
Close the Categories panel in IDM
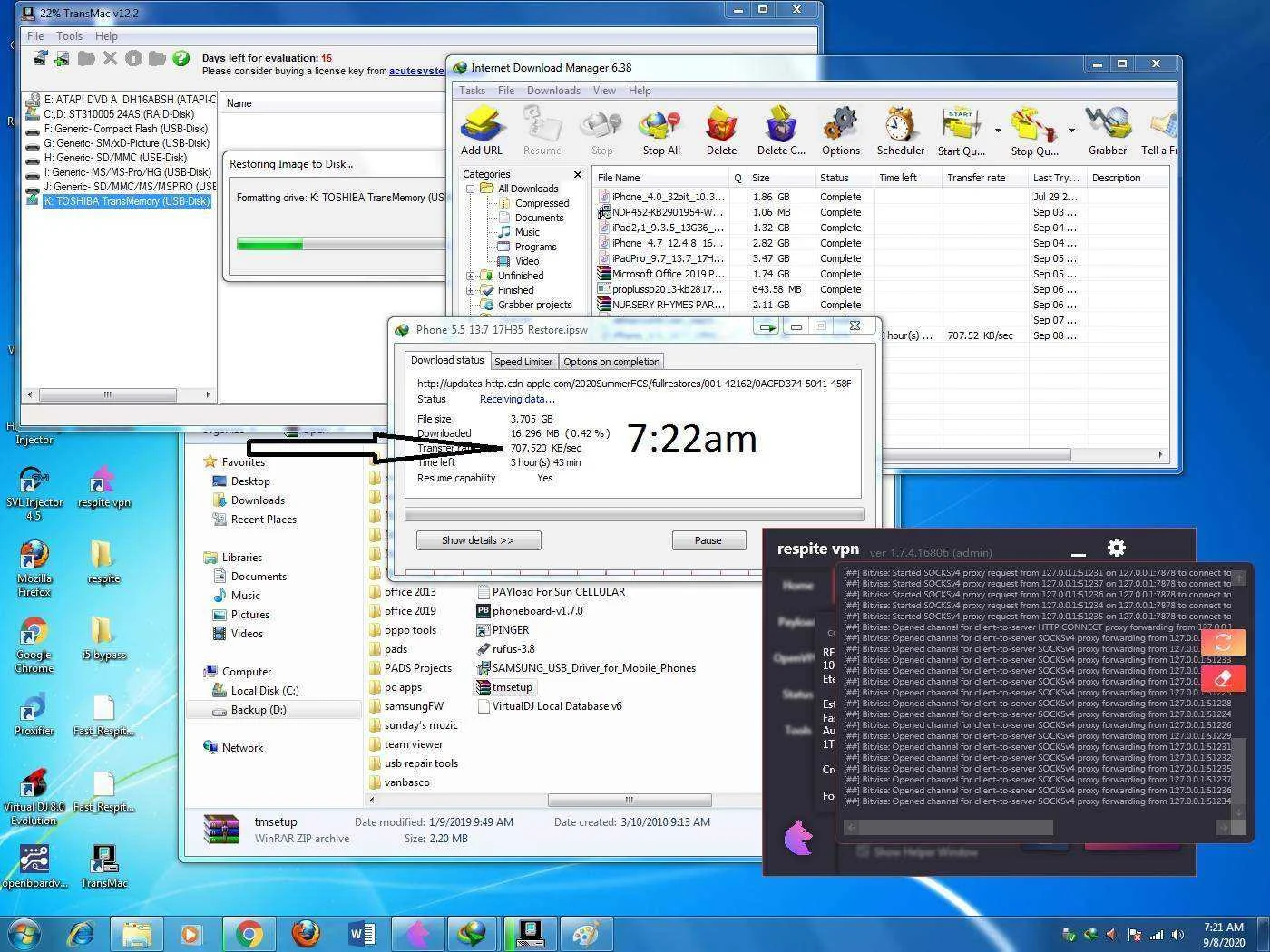pos(578,174)
